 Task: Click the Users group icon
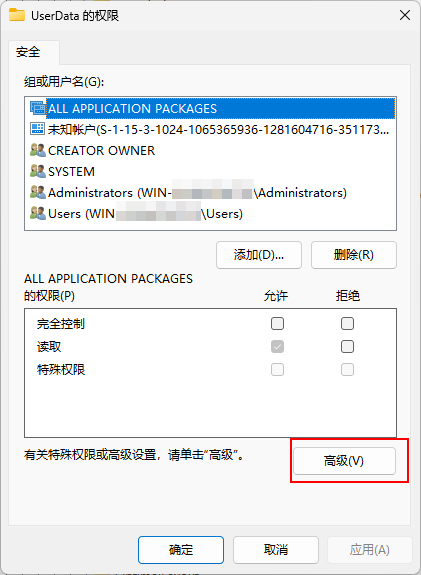[38, 213]
